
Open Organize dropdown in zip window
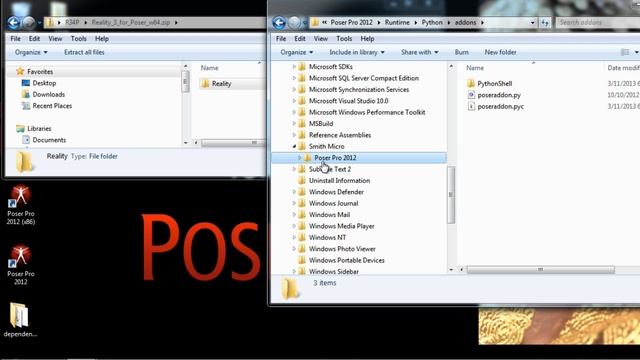point(31,52)
